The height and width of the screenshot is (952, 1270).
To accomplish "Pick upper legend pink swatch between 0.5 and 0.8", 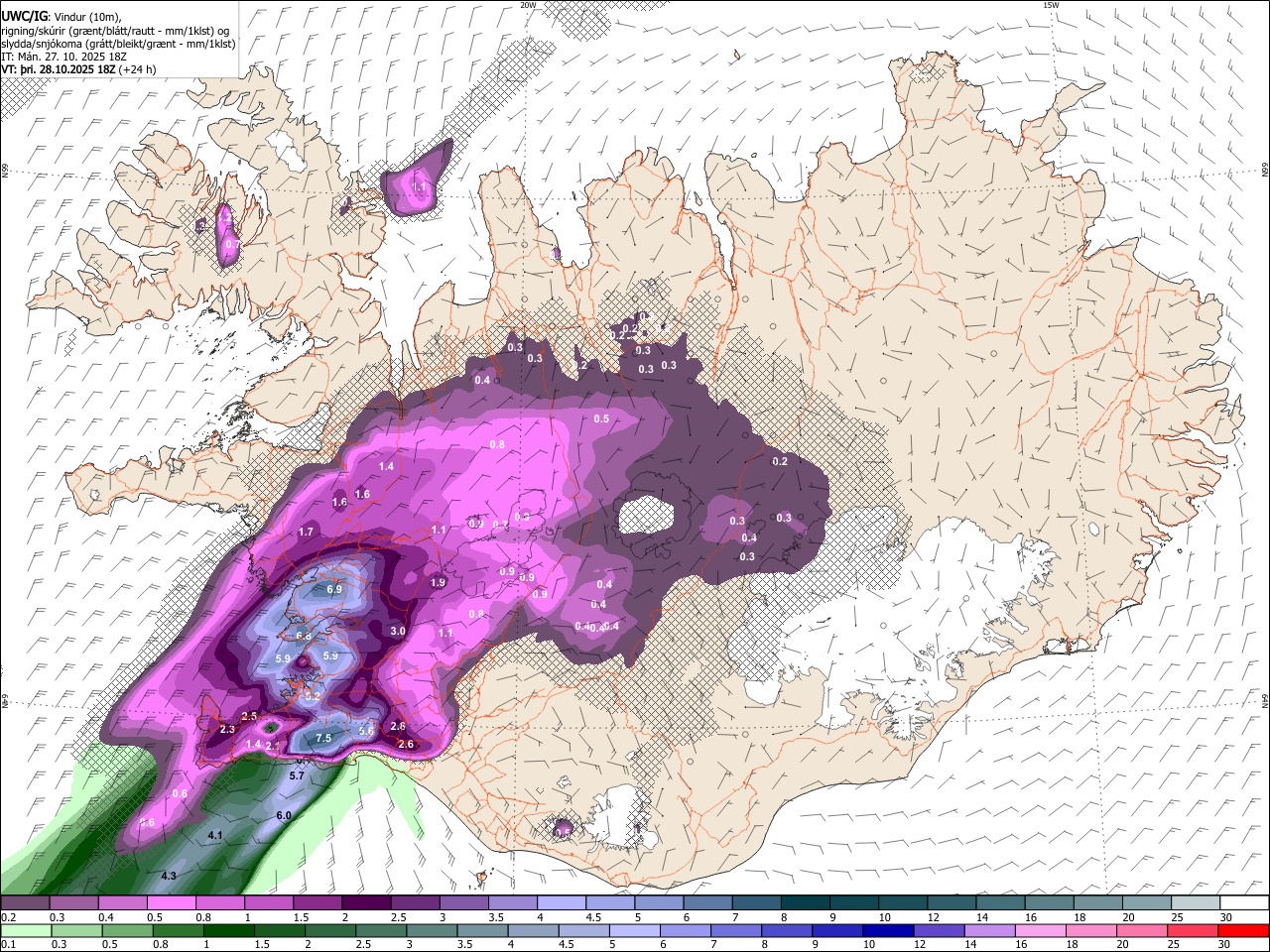I will [x=171, y=902].
